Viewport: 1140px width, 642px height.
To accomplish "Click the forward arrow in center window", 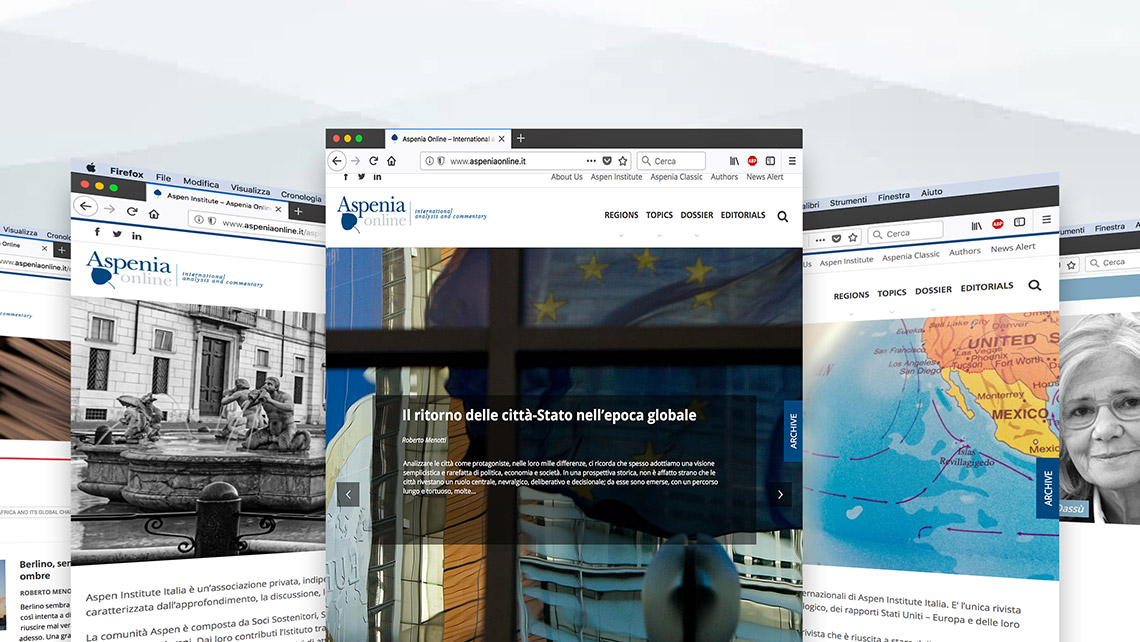I will (x=356, y=161).
